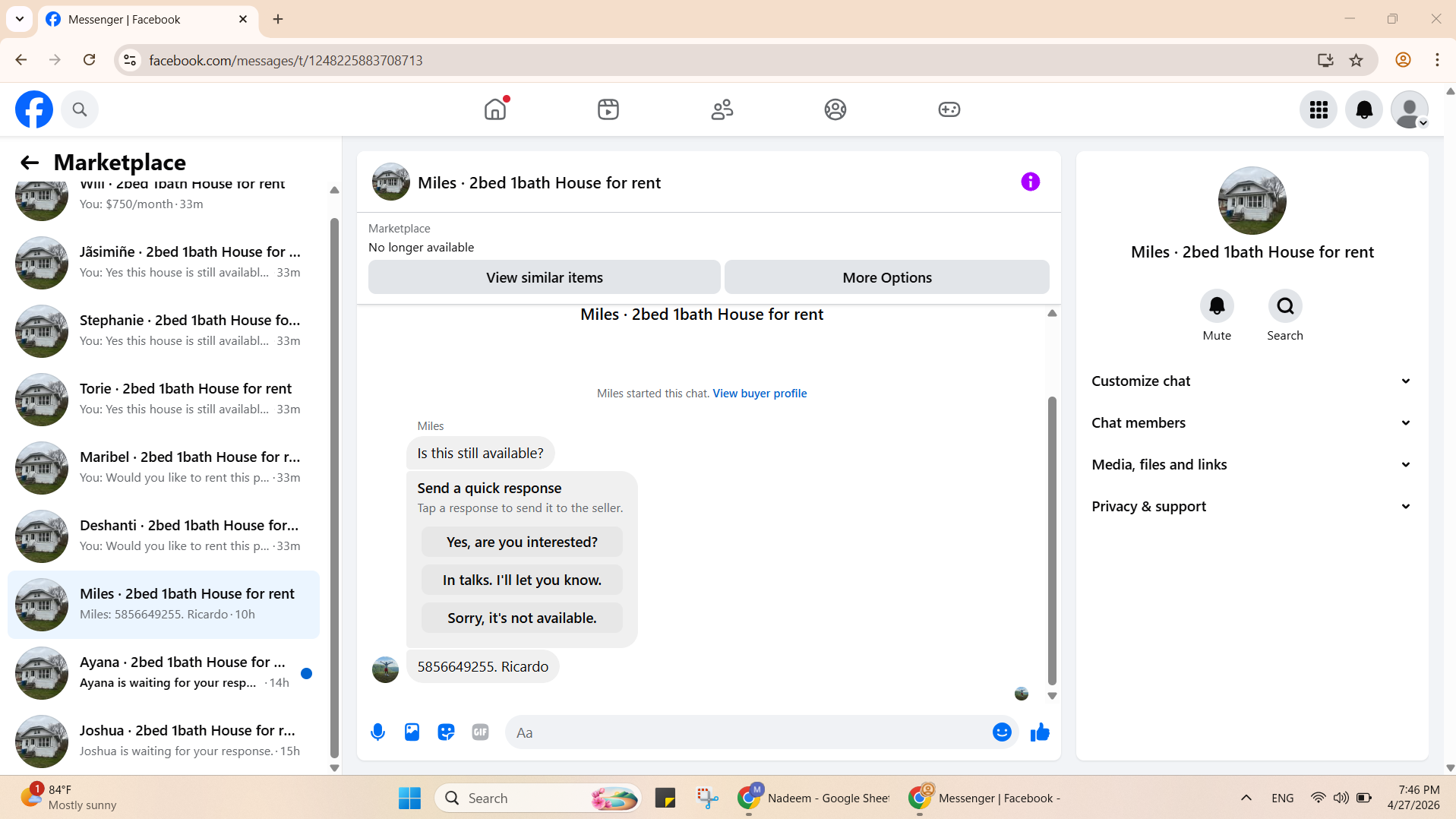The height and width of the screenshot is (819, 1456).
Task: Focus the Aa message input field
Action: point(748,732)
